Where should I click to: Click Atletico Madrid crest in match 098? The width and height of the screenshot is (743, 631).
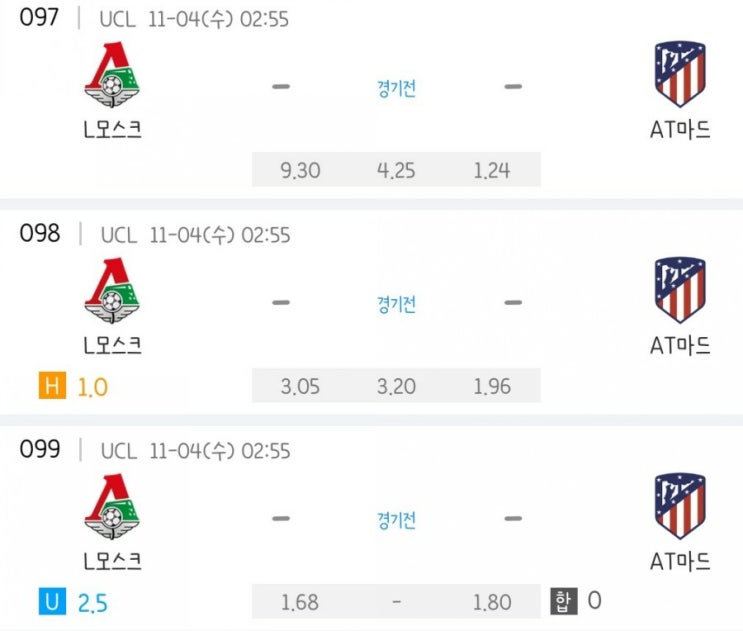click(680, 289)
